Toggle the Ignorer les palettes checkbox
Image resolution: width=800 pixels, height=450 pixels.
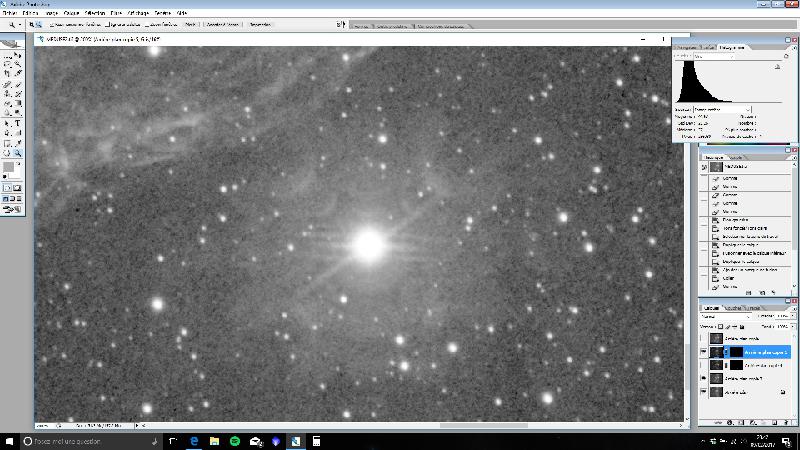point(107,24)
